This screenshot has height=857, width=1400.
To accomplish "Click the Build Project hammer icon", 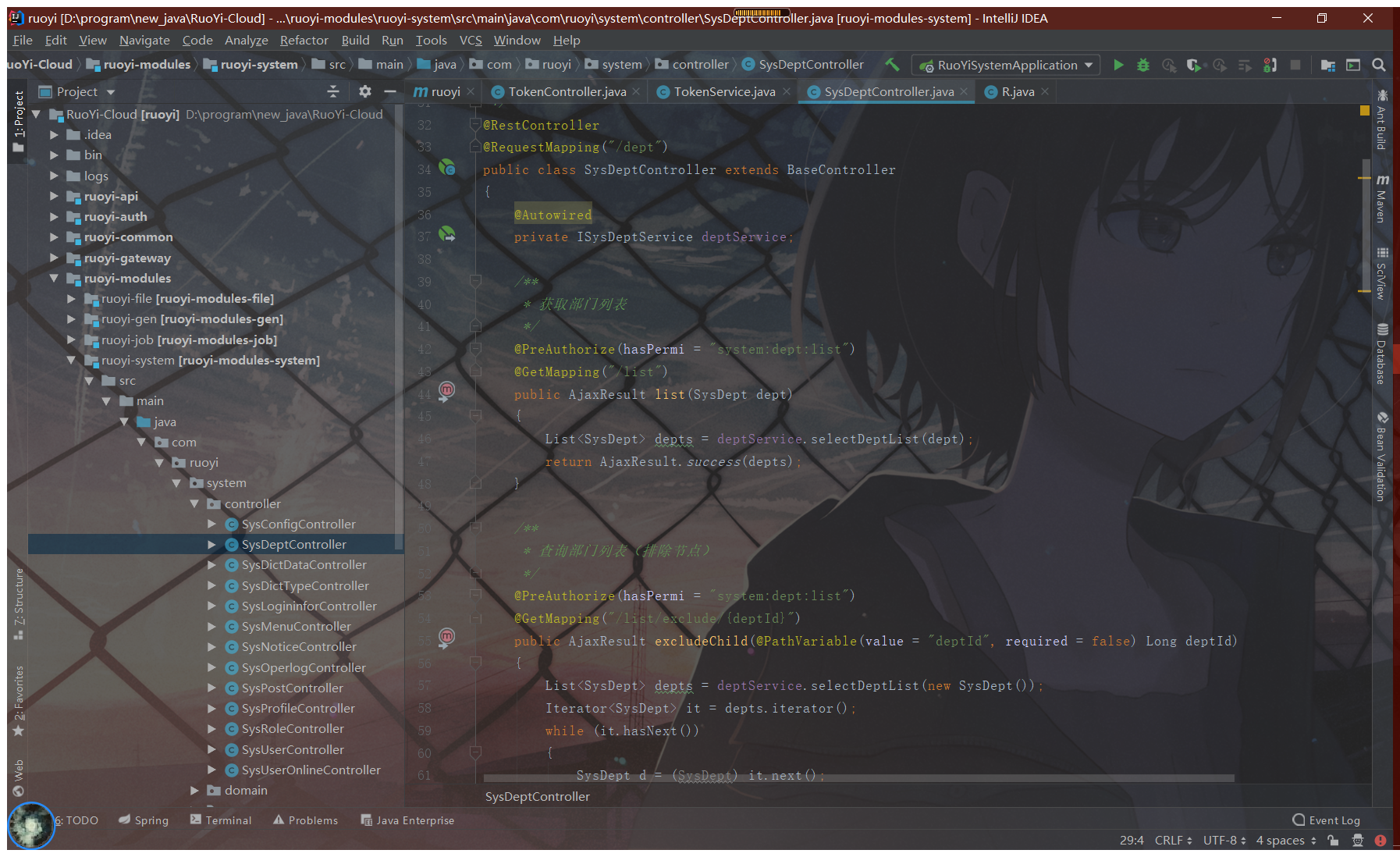I will pos(892,65).
